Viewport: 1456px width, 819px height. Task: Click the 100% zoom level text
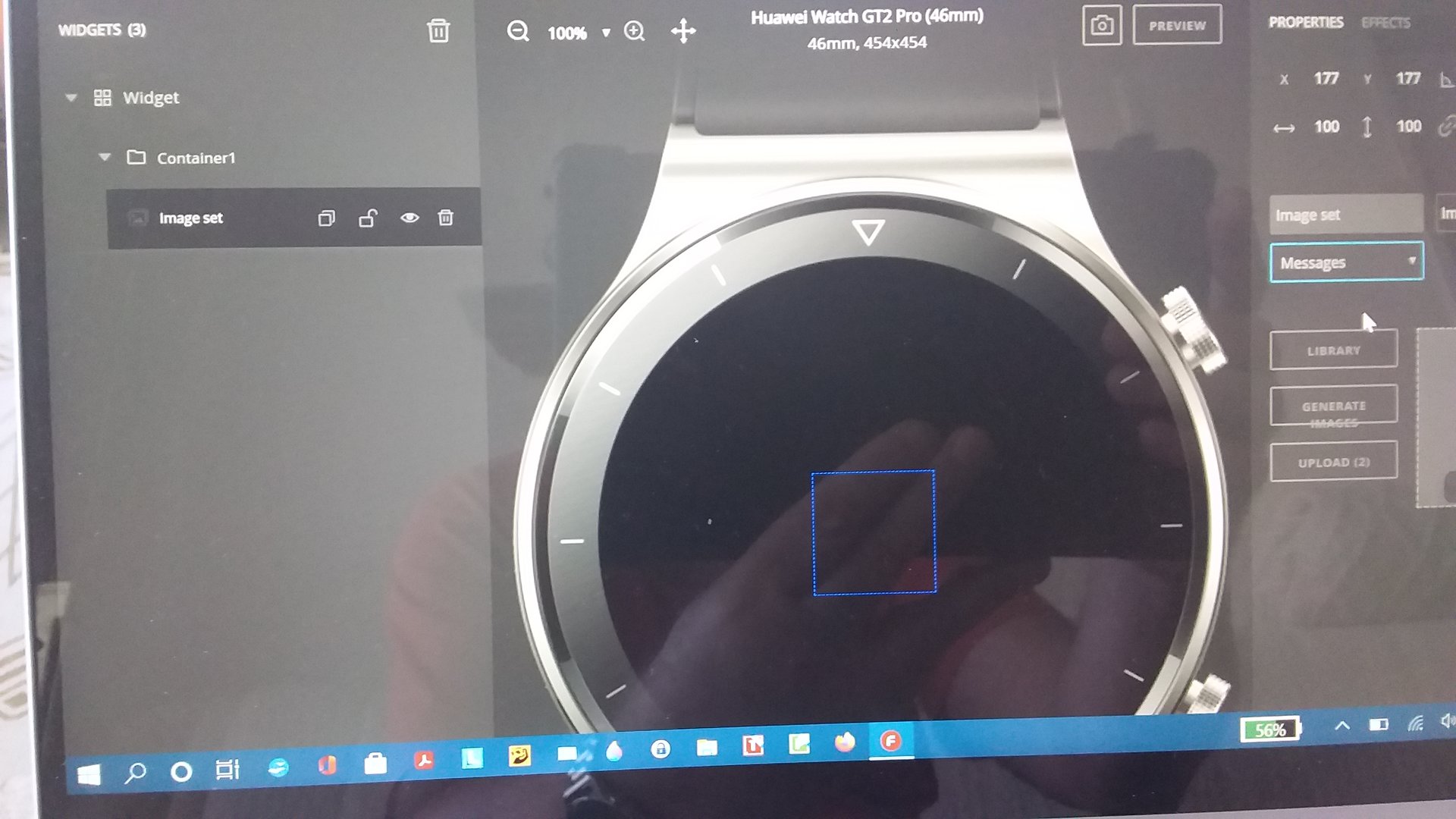pos(567,33)
